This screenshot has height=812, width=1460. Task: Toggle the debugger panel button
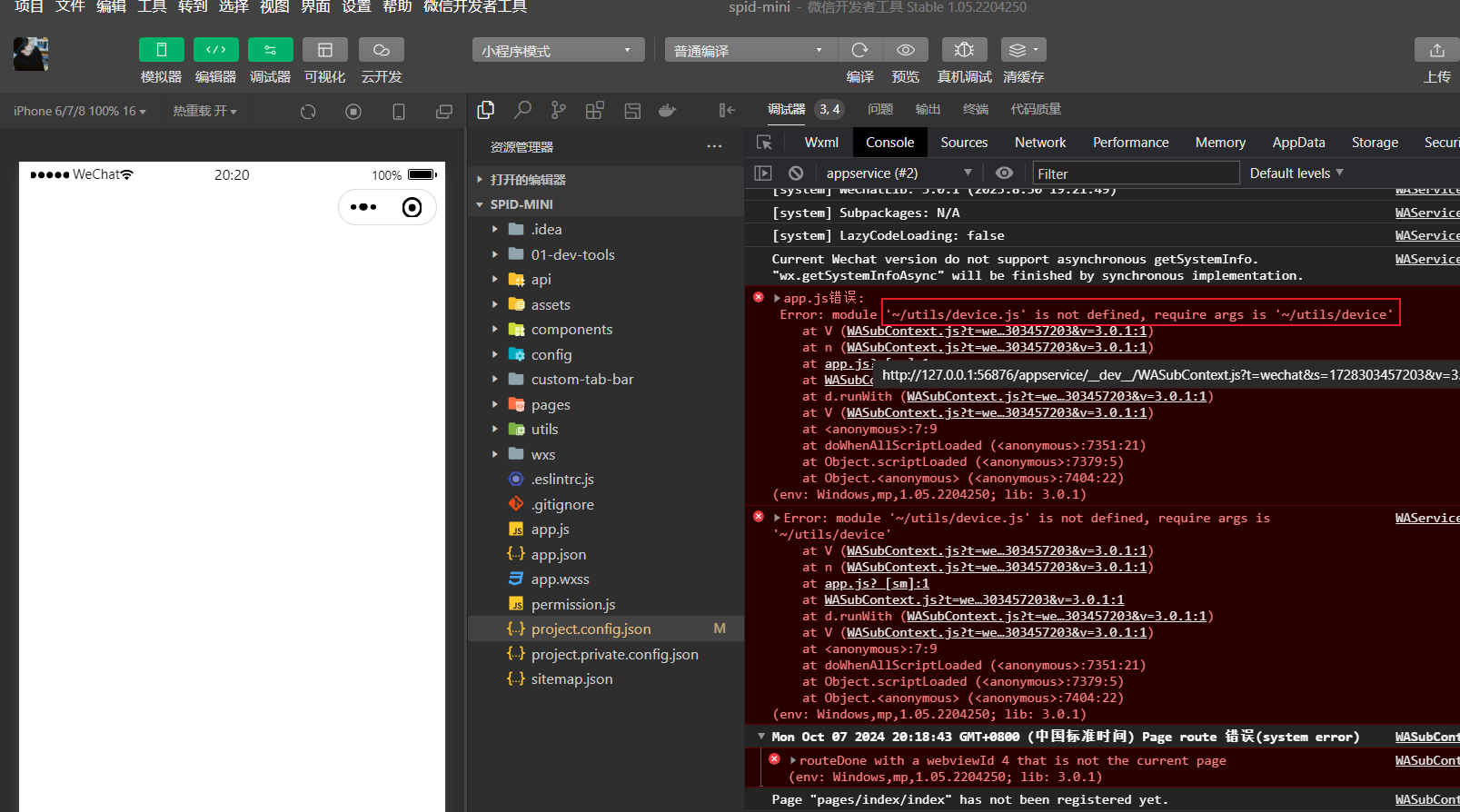pos(270,50)
